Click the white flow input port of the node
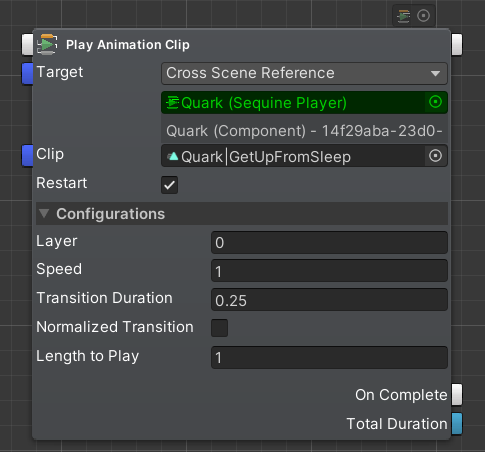Image resolution: width=485 pixels, height=452 pixels. [x=27, y=44]
